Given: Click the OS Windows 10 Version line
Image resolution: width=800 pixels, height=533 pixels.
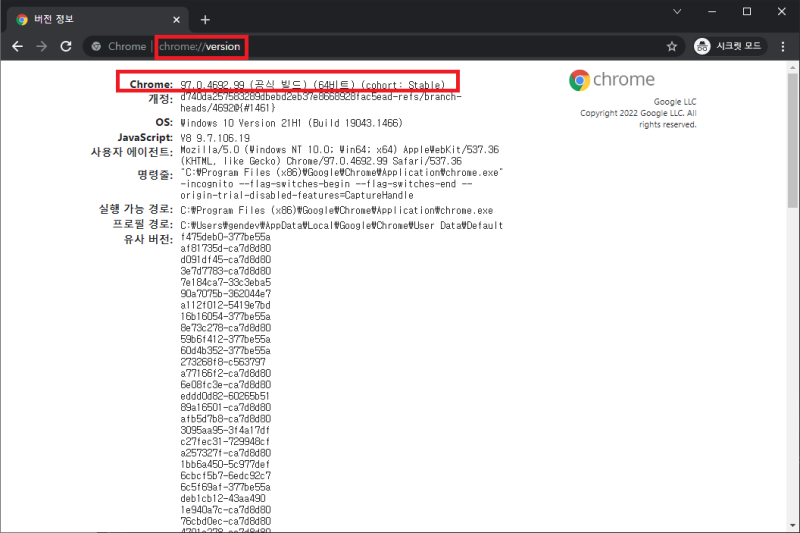Looking at the screenshot, I should (x=291, y=123).
